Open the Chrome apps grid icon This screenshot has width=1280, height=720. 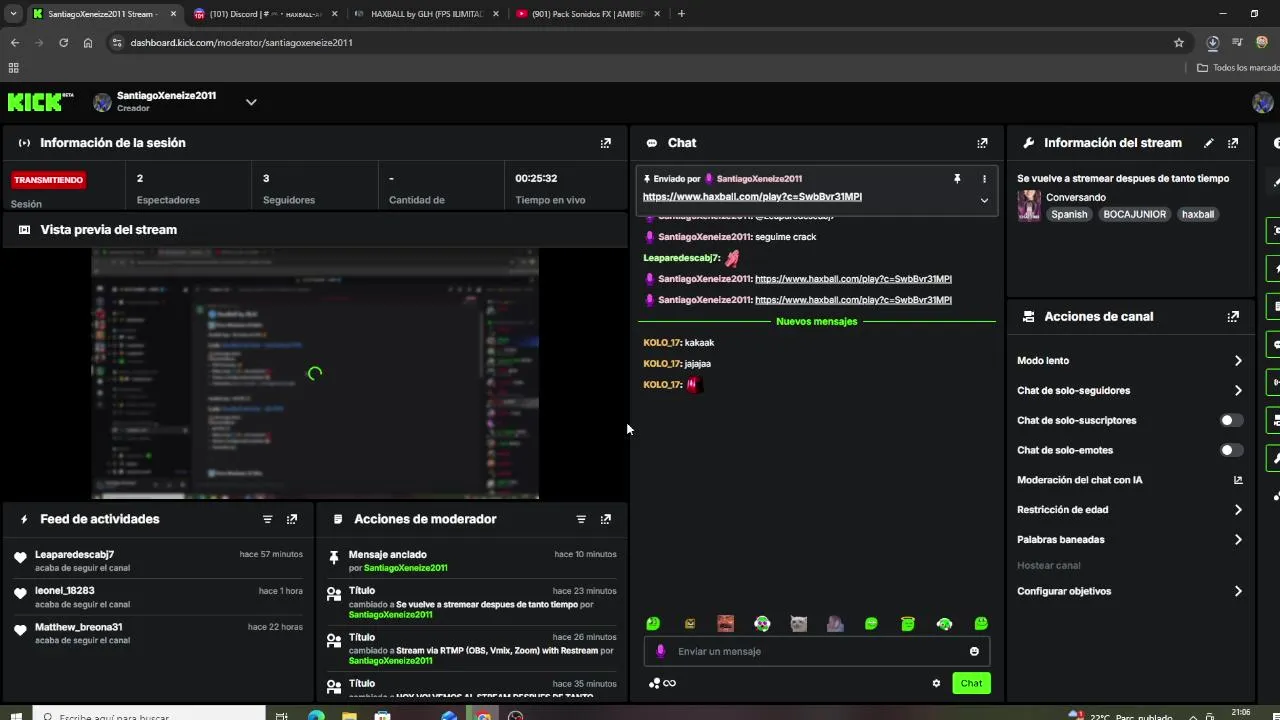pyautogui.click(x=13, y=68)
